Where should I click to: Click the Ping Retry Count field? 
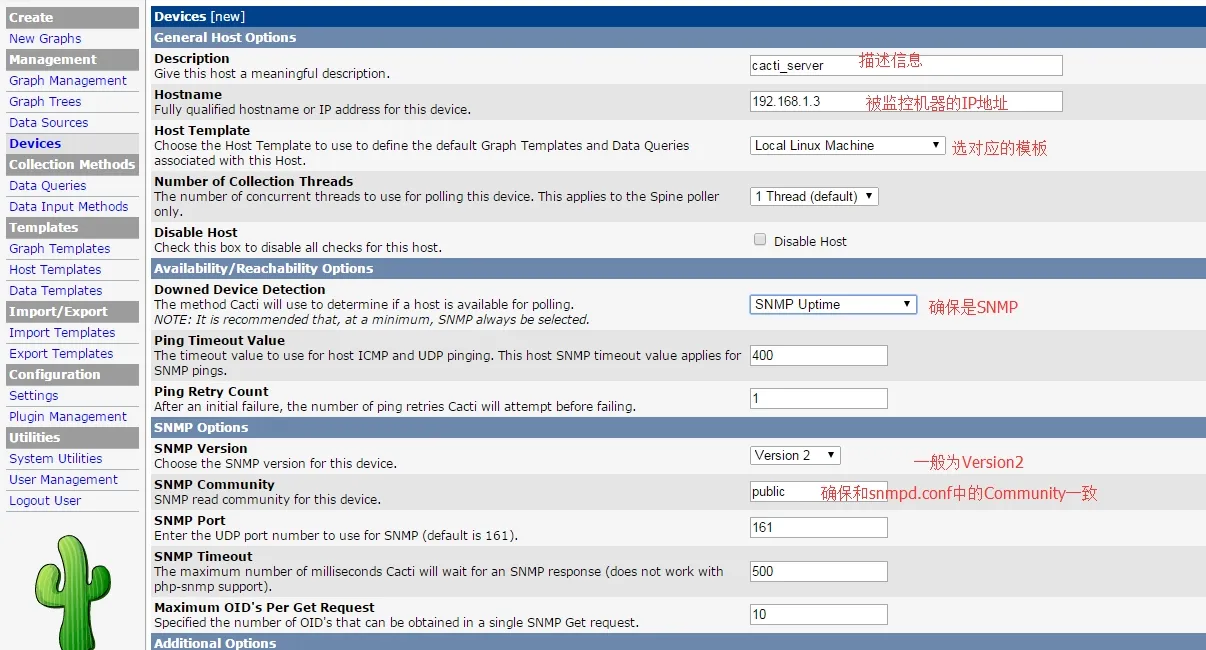click(x=819, y=398)
